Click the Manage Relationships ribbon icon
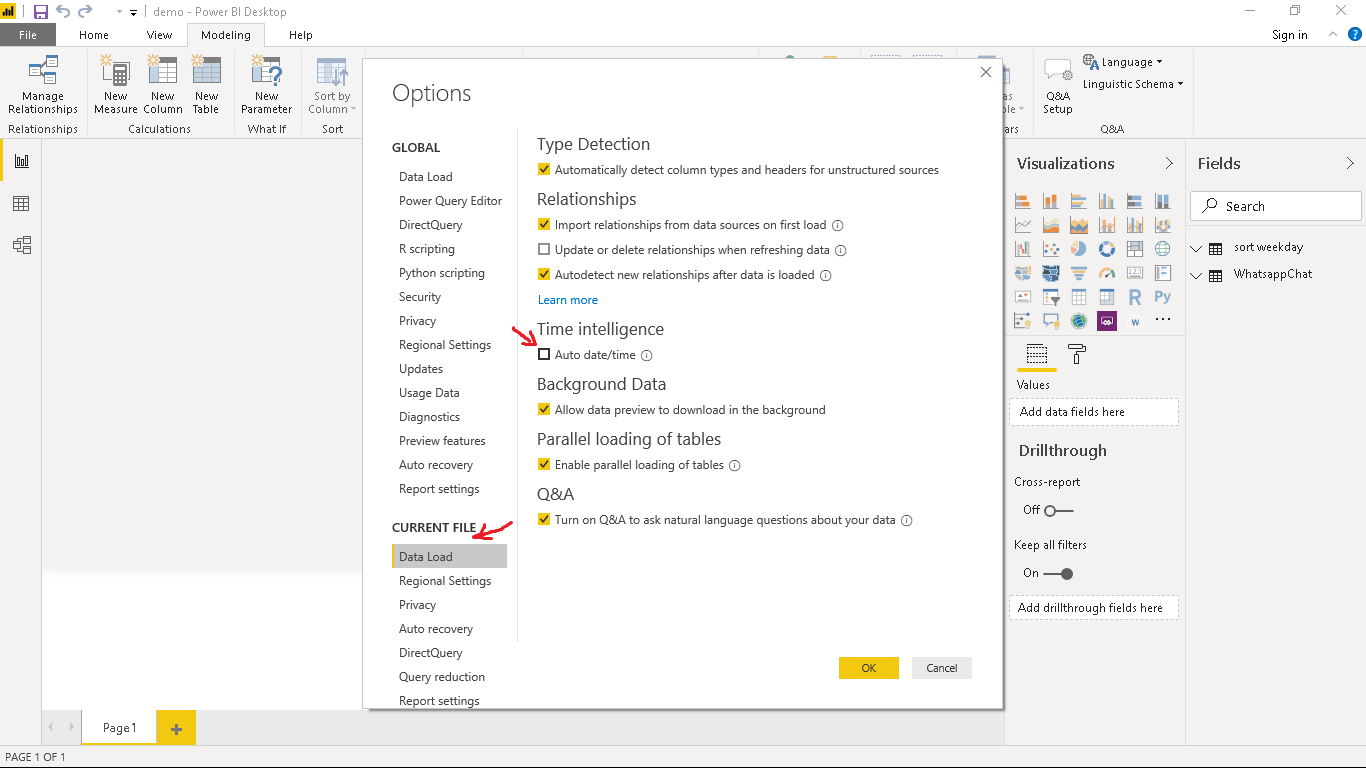Image resolution: width=1366 pixels, height=768 pixels. coord(43,86)
